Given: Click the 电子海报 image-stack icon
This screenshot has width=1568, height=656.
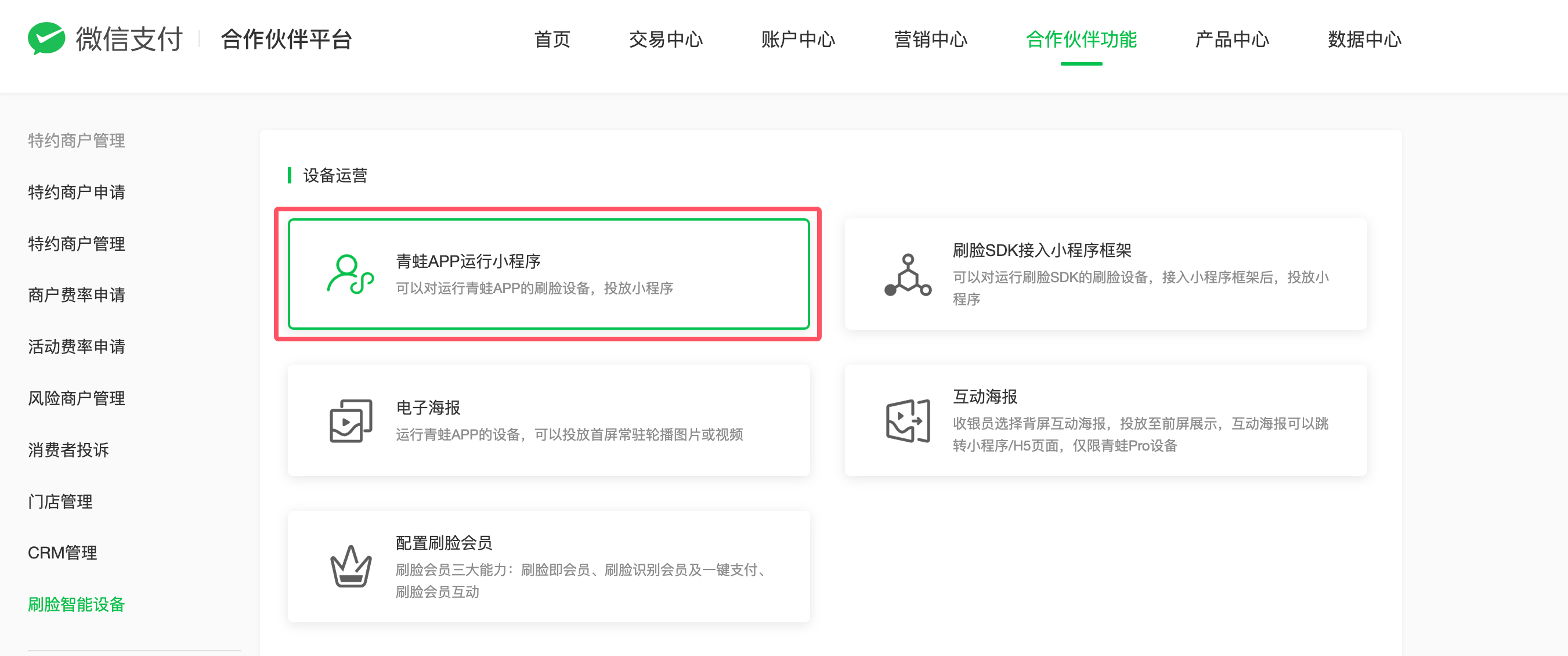Looking at the screenshot, I should (351, 421).
